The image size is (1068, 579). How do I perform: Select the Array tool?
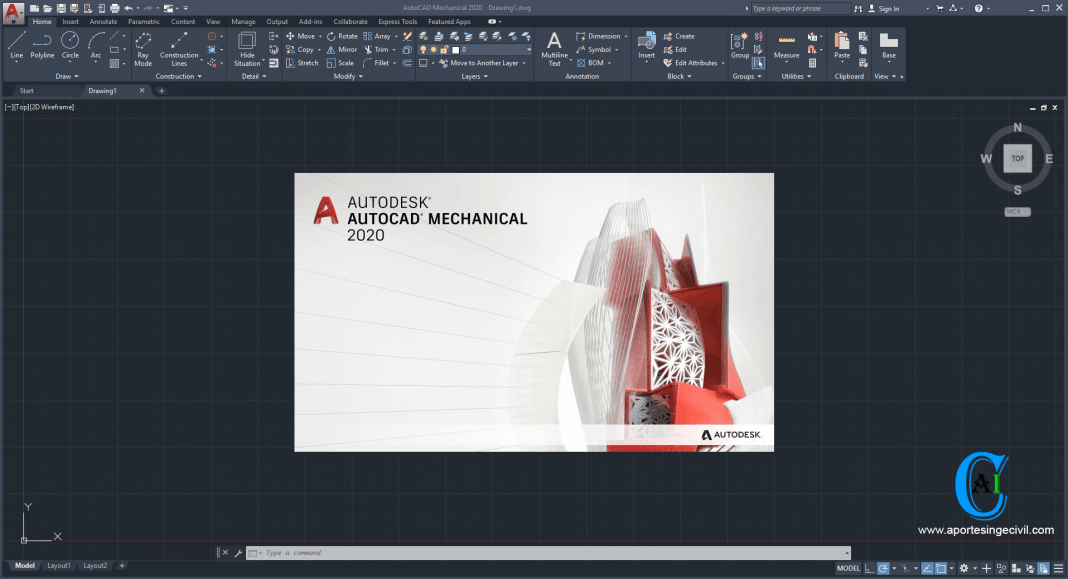377,36
